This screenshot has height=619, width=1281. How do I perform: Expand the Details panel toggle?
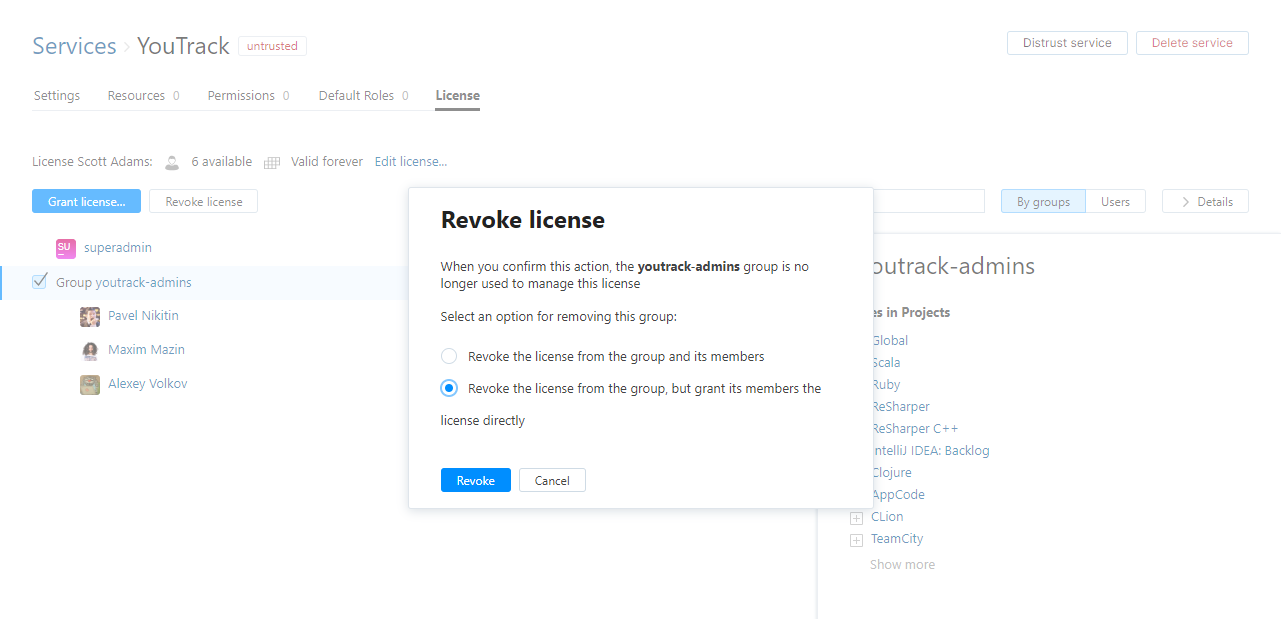click(1205, 201)
